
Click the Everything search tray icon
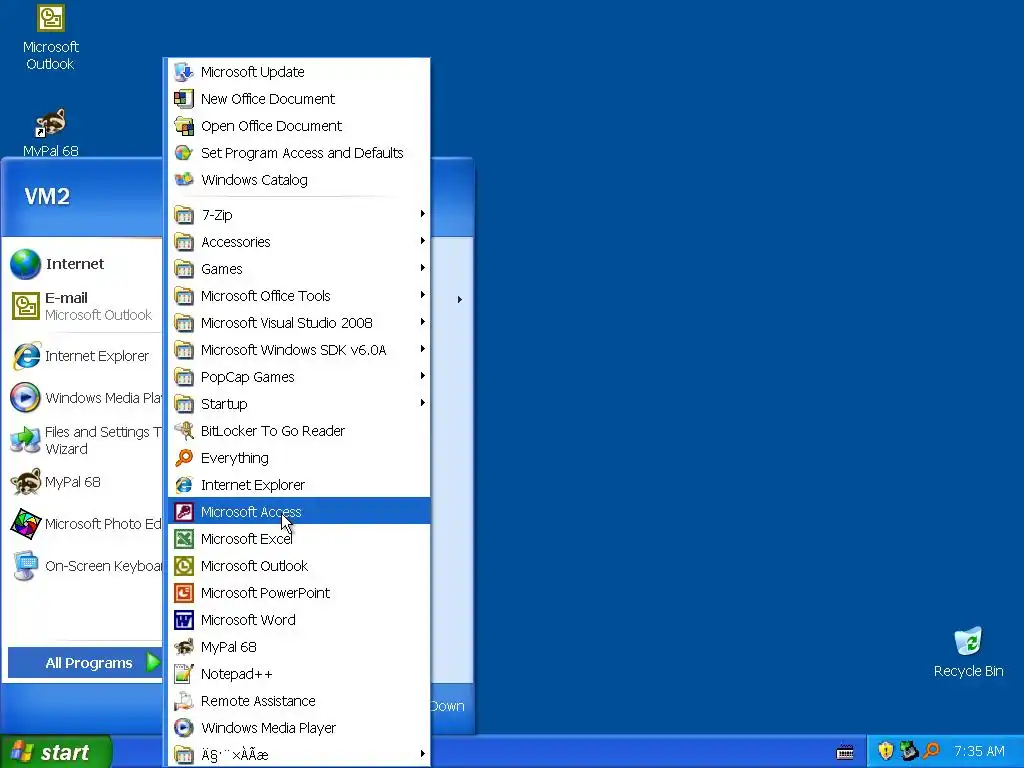point(932,750)
